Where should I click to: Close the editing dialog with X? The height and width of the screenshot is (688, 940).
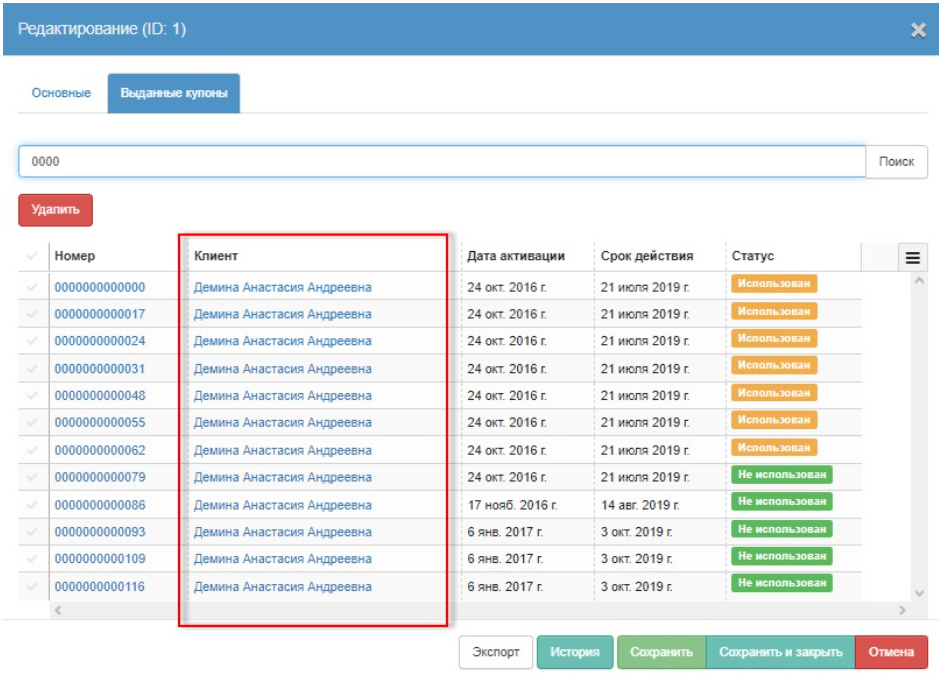click(918, 30)
